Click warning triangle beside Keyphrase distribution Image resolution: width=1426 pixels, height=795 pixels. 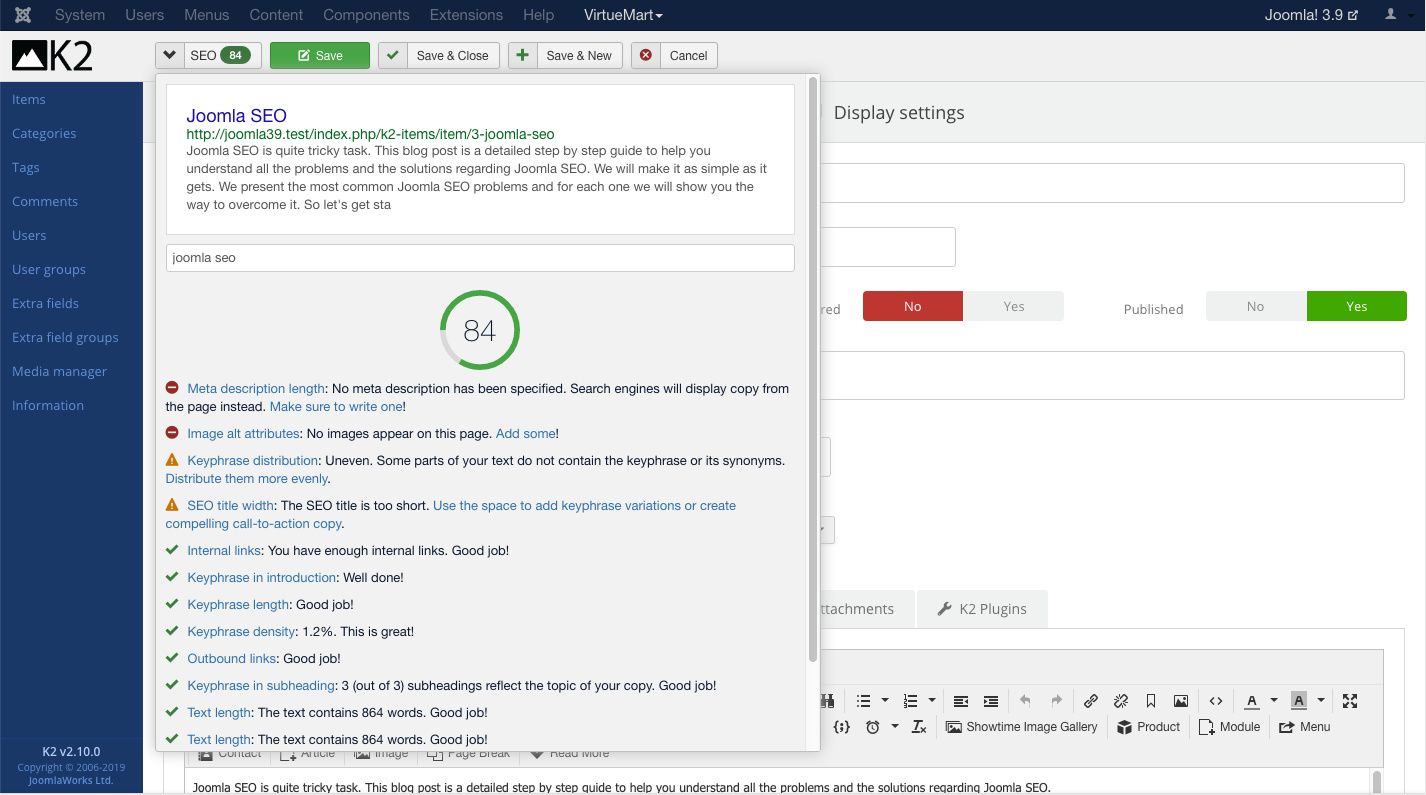(x=172, y=460)
